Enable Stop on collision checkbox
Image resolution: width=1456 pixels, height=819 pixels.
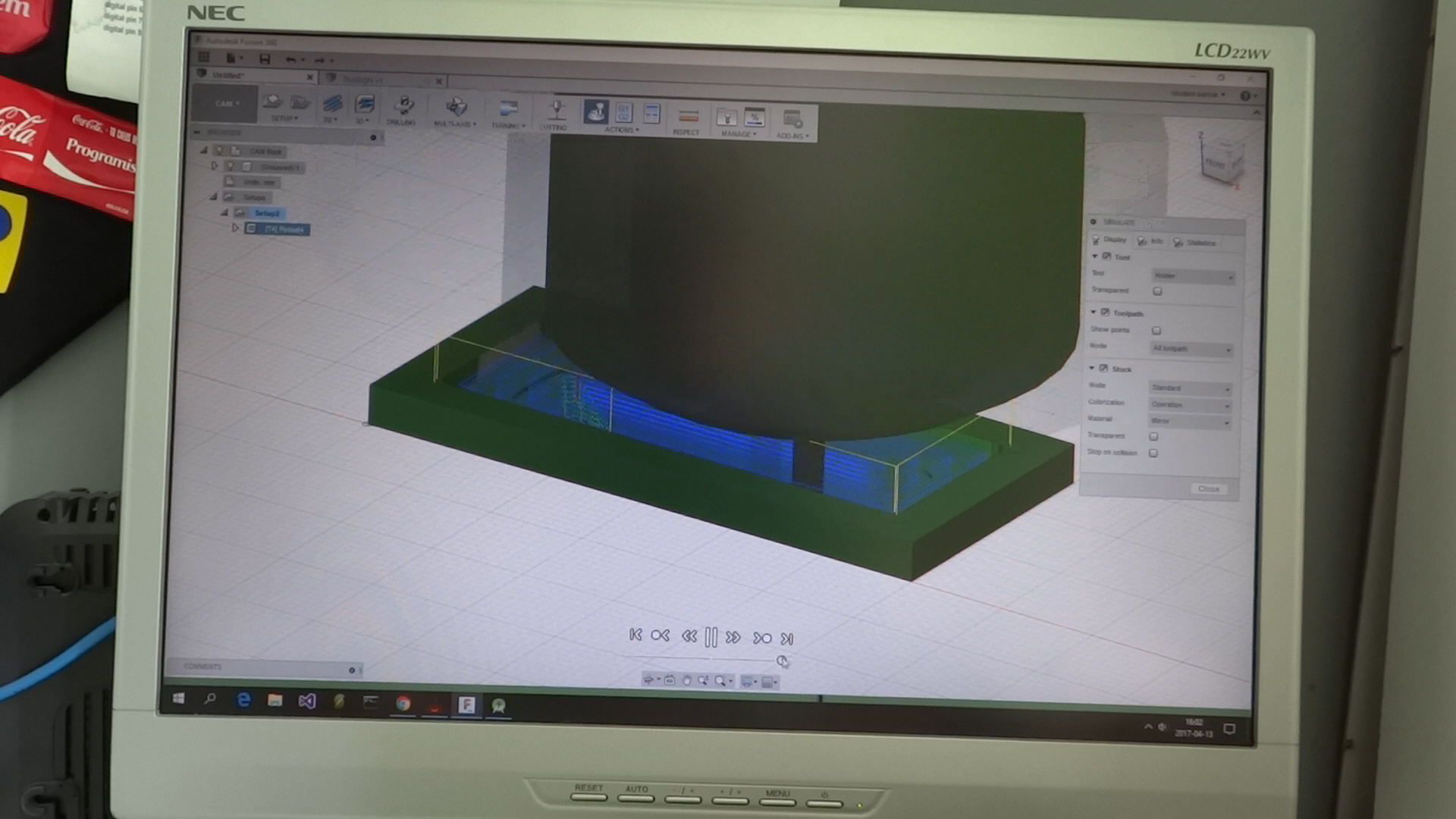tap(1153, 453)
